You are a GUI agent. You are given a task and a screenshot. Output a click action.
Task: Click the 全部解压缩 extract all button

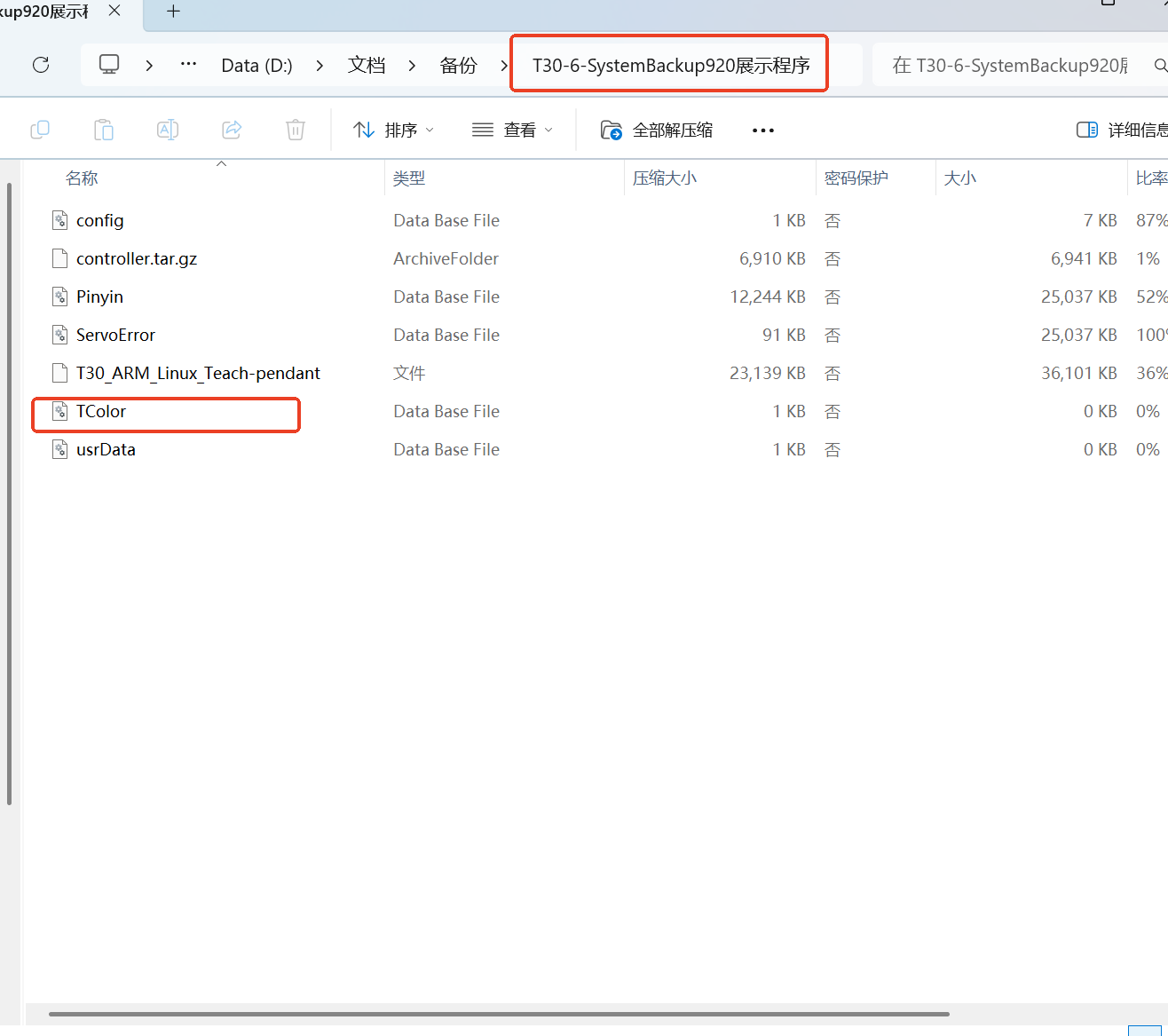point(657,130)
